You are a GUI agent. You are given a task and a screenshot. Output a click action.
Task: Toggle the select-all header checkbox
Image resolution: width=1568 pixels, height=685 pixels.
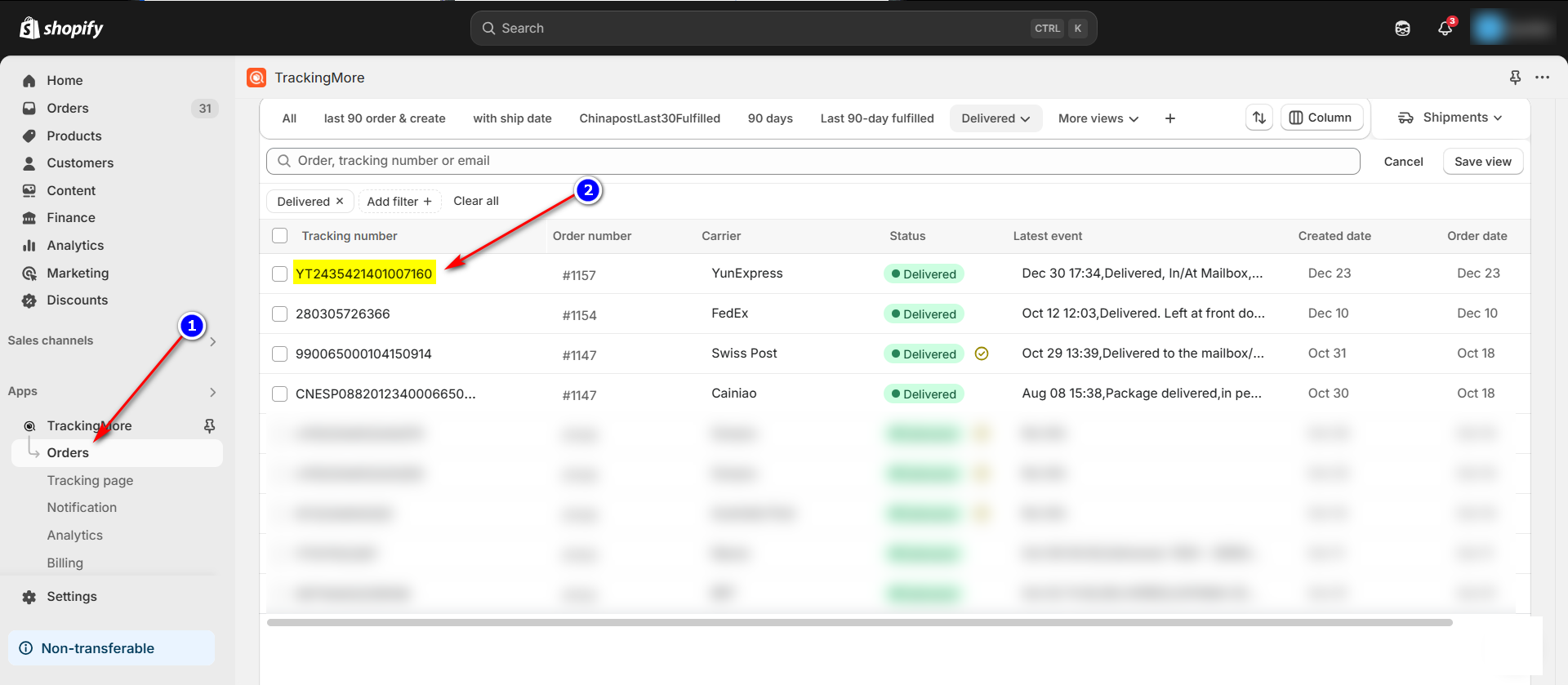pos(280,236)
